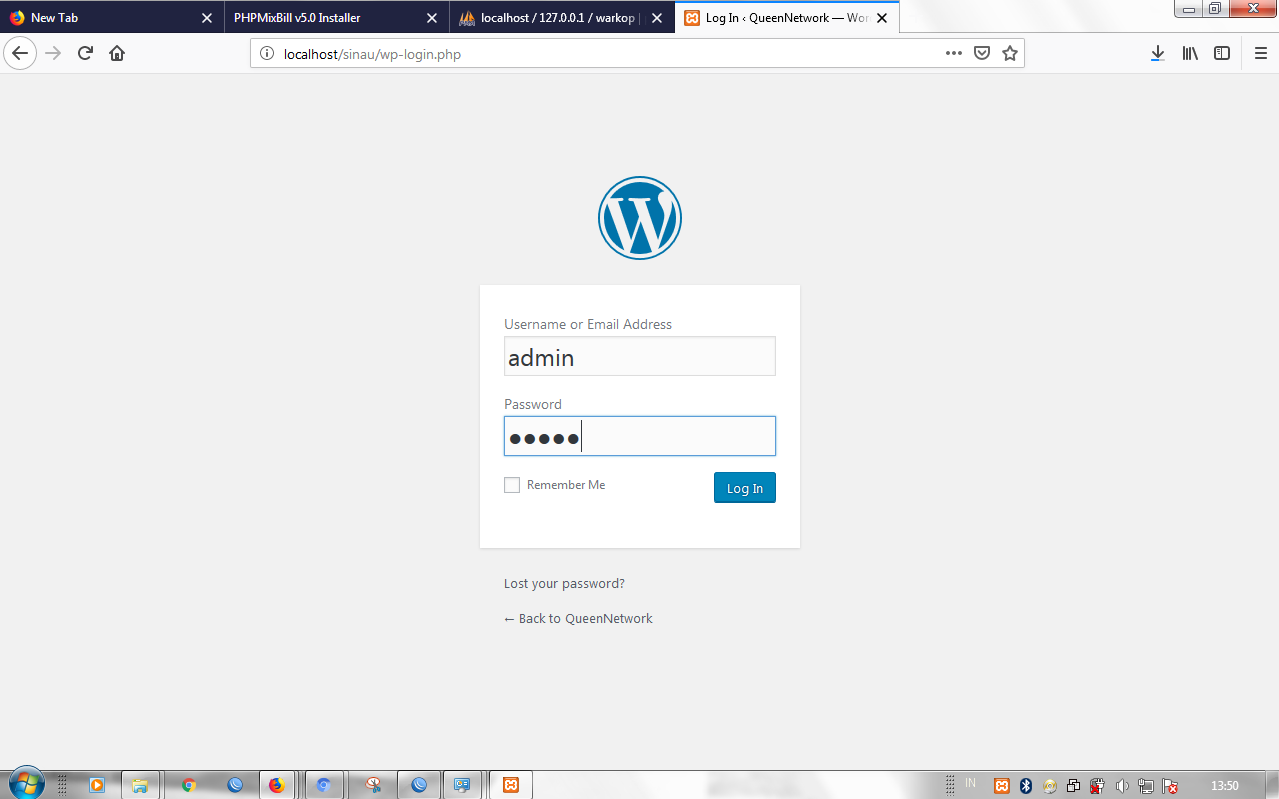Click the WordPress logo above the form
This screenshot has width=1279, height=799.
click(640, 218)
